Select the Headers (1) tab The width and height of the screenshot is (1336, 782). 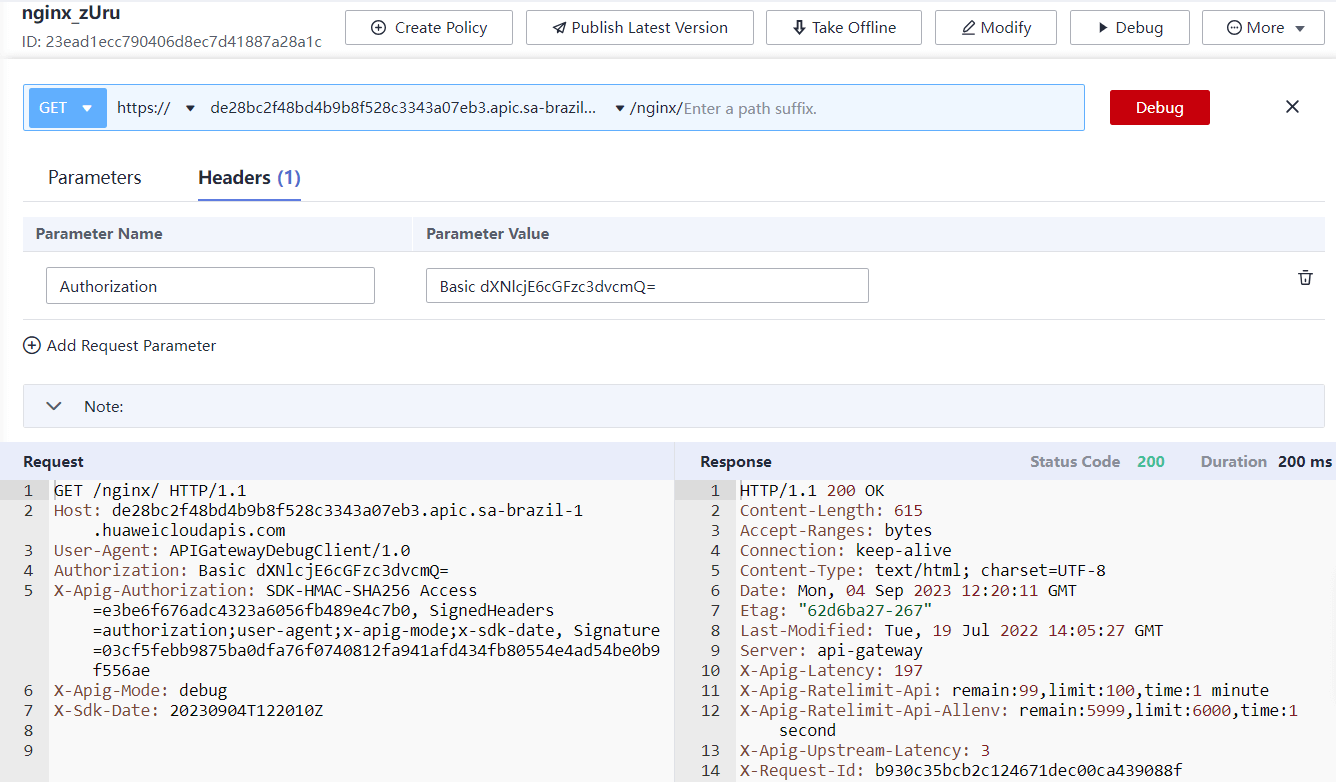(x=247, y=177)
